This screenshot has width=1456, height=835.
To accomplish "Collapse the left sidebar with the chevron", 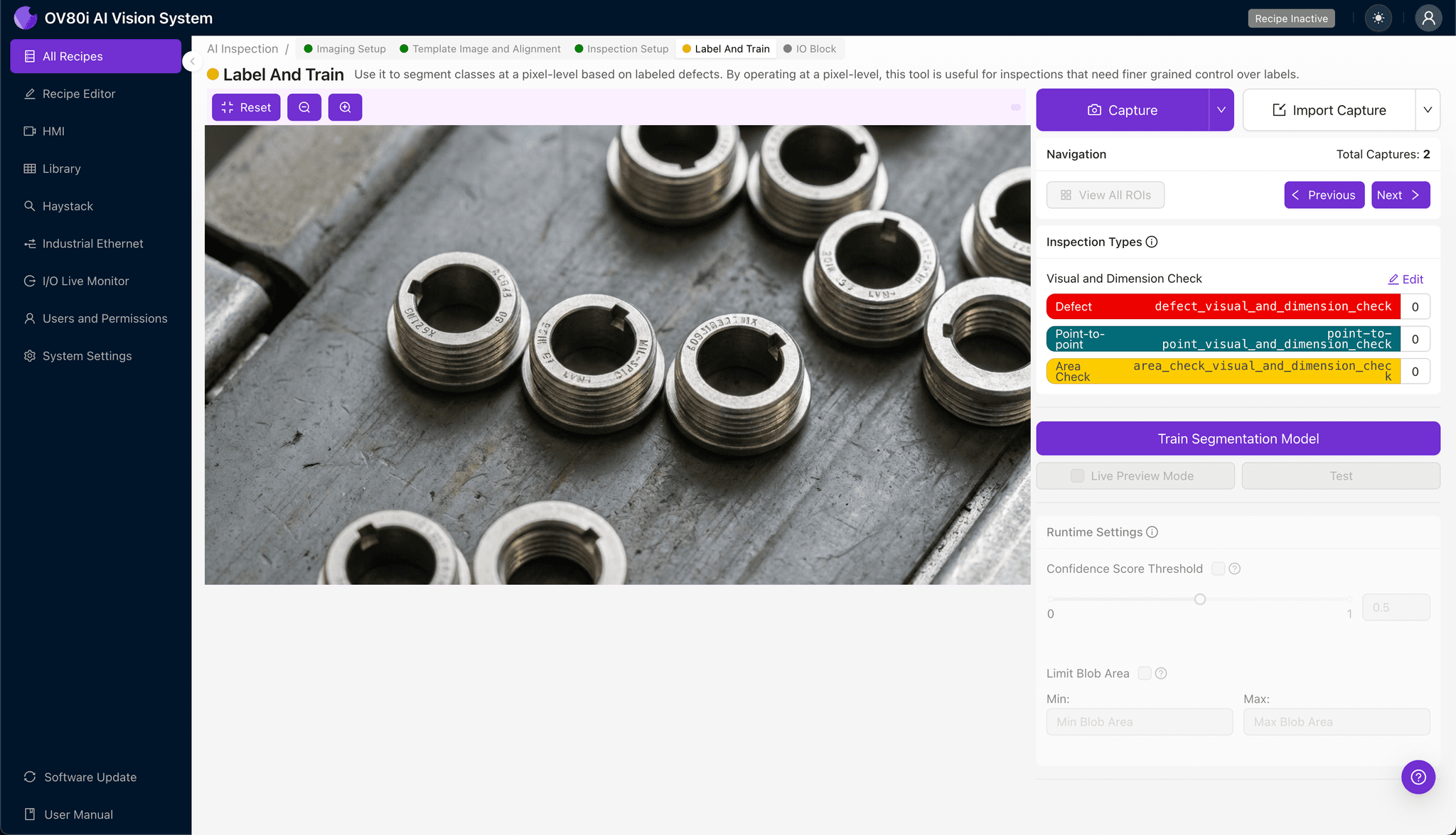I will [191, 61].
